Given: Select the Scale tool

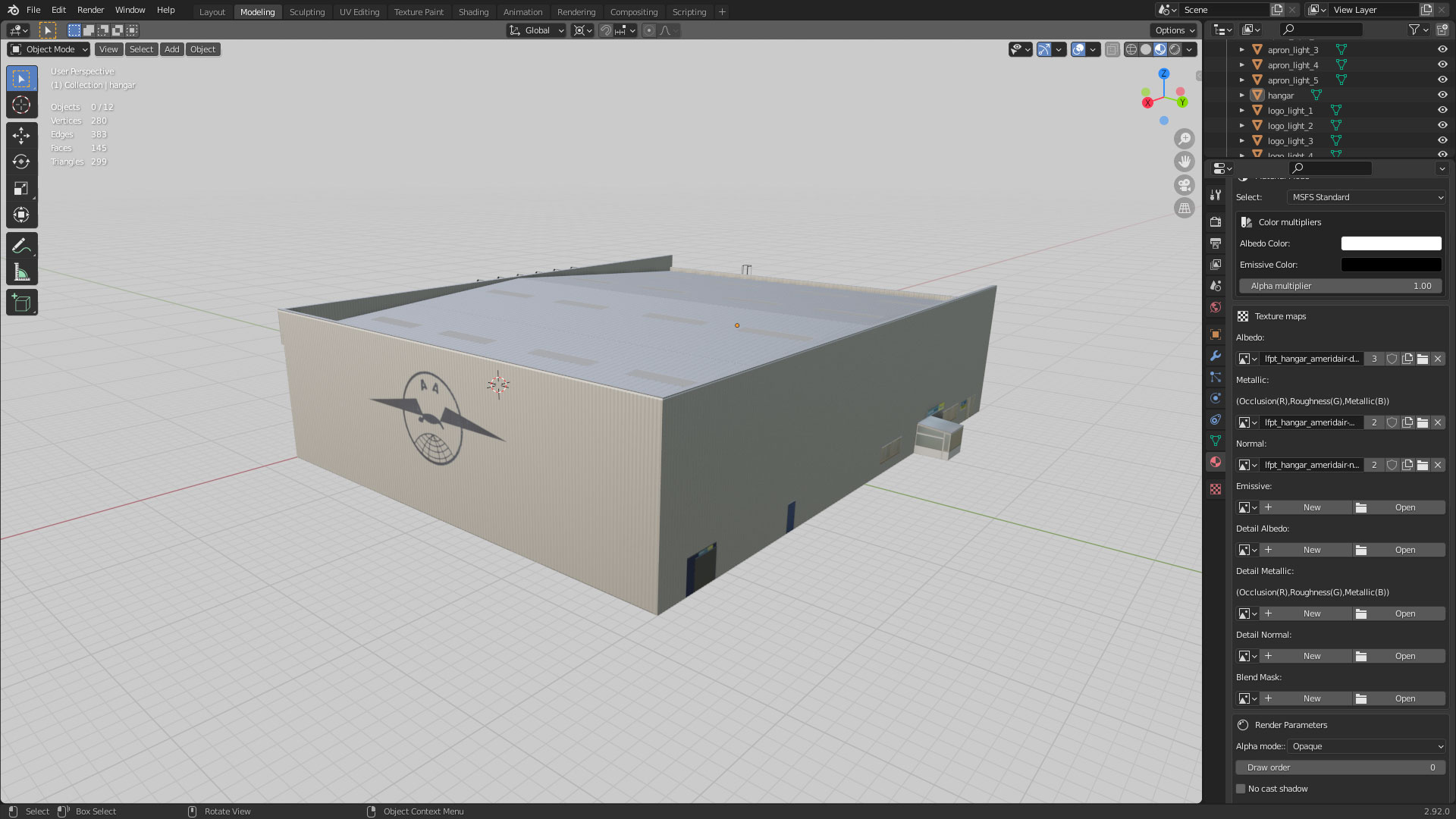Looking at the screenshot, I should pos(21,188).
